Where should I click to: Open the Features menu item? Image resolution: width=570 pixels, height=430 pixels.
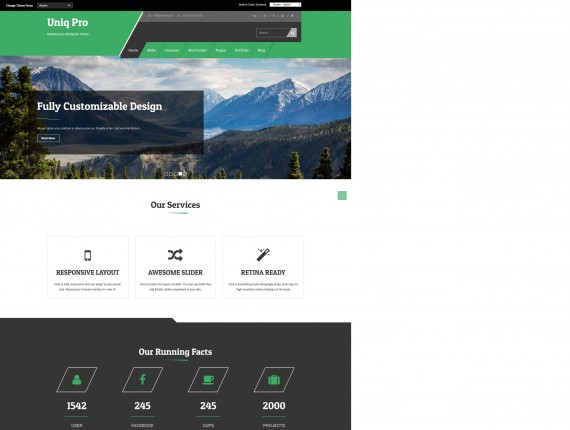click(172, 50)
